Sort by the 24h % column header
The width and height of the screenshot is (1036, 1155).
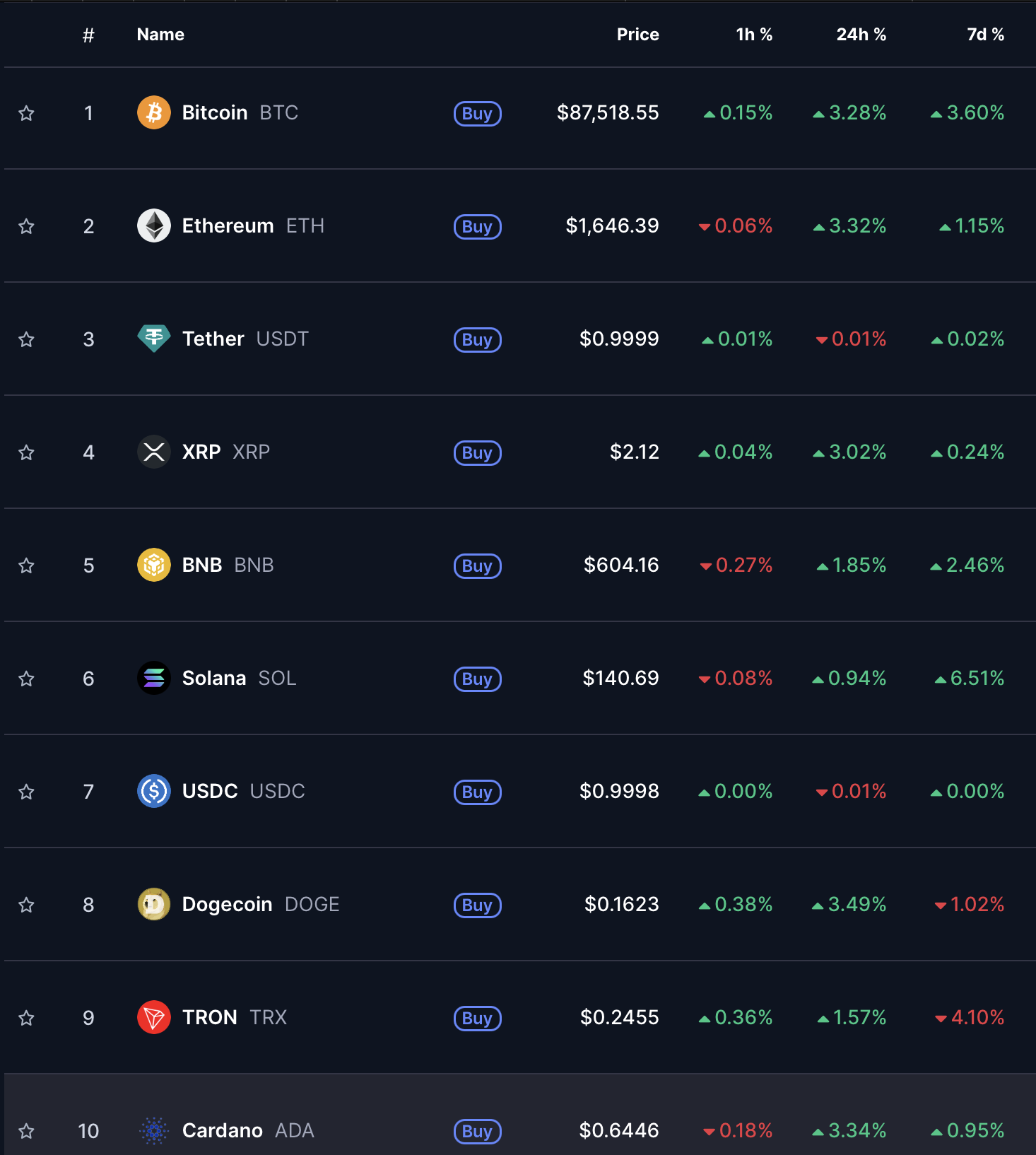coord(861,35)
